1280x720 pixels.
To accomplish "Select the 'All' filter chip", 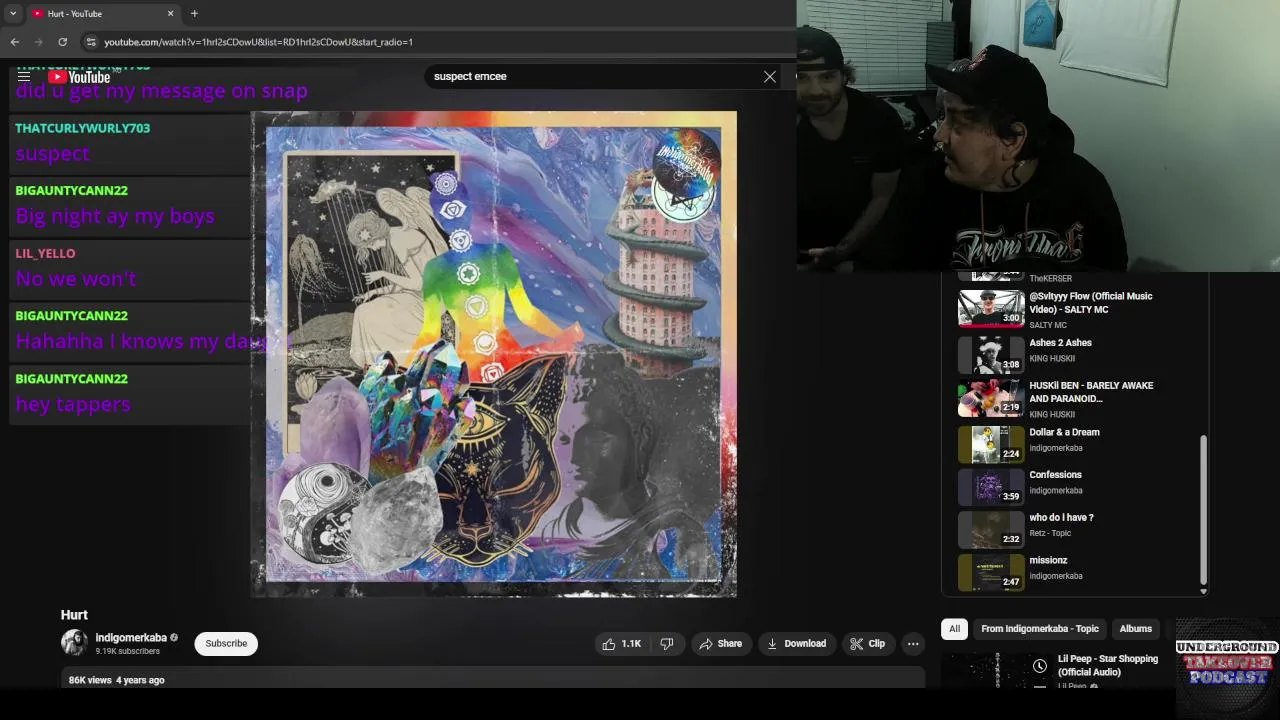I will (954, 629).
